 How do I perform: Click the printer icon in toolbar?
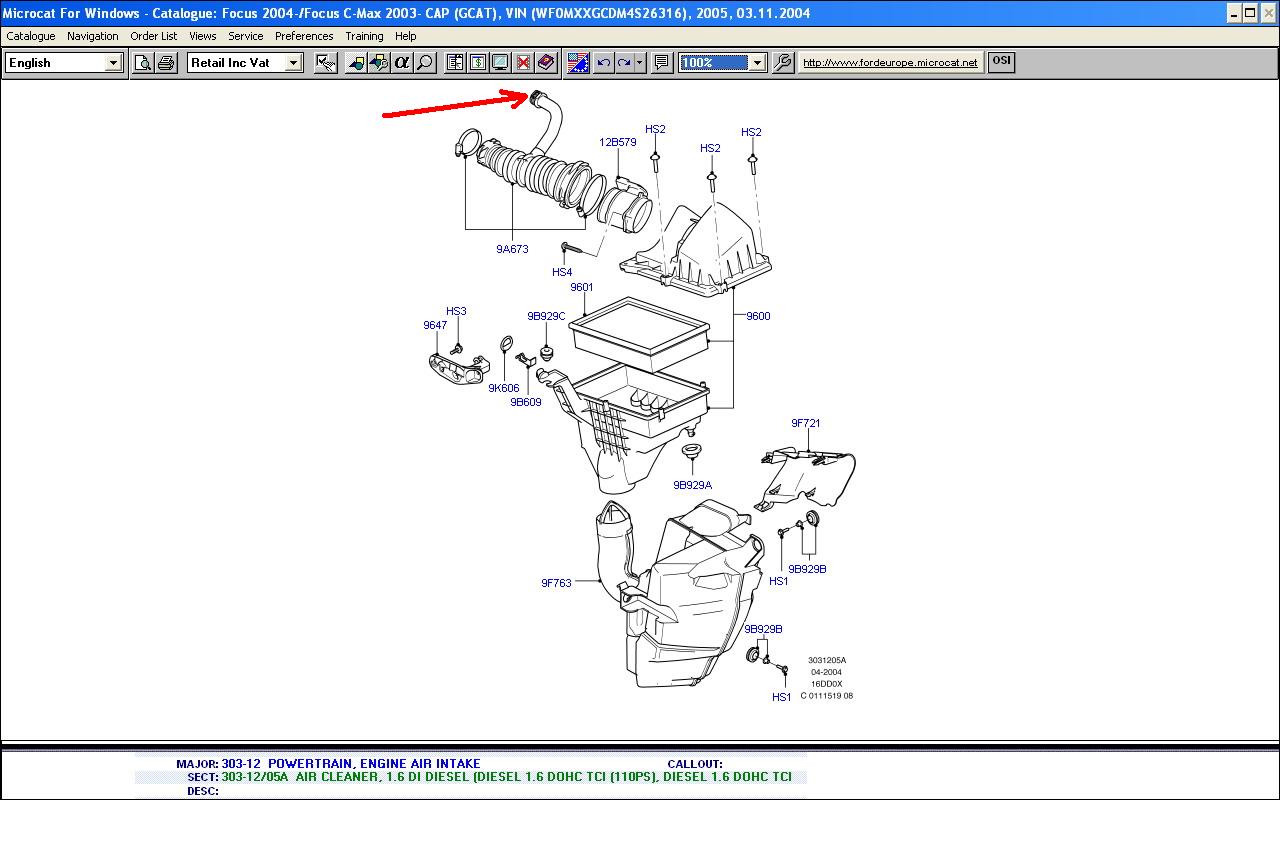(166, 63)
